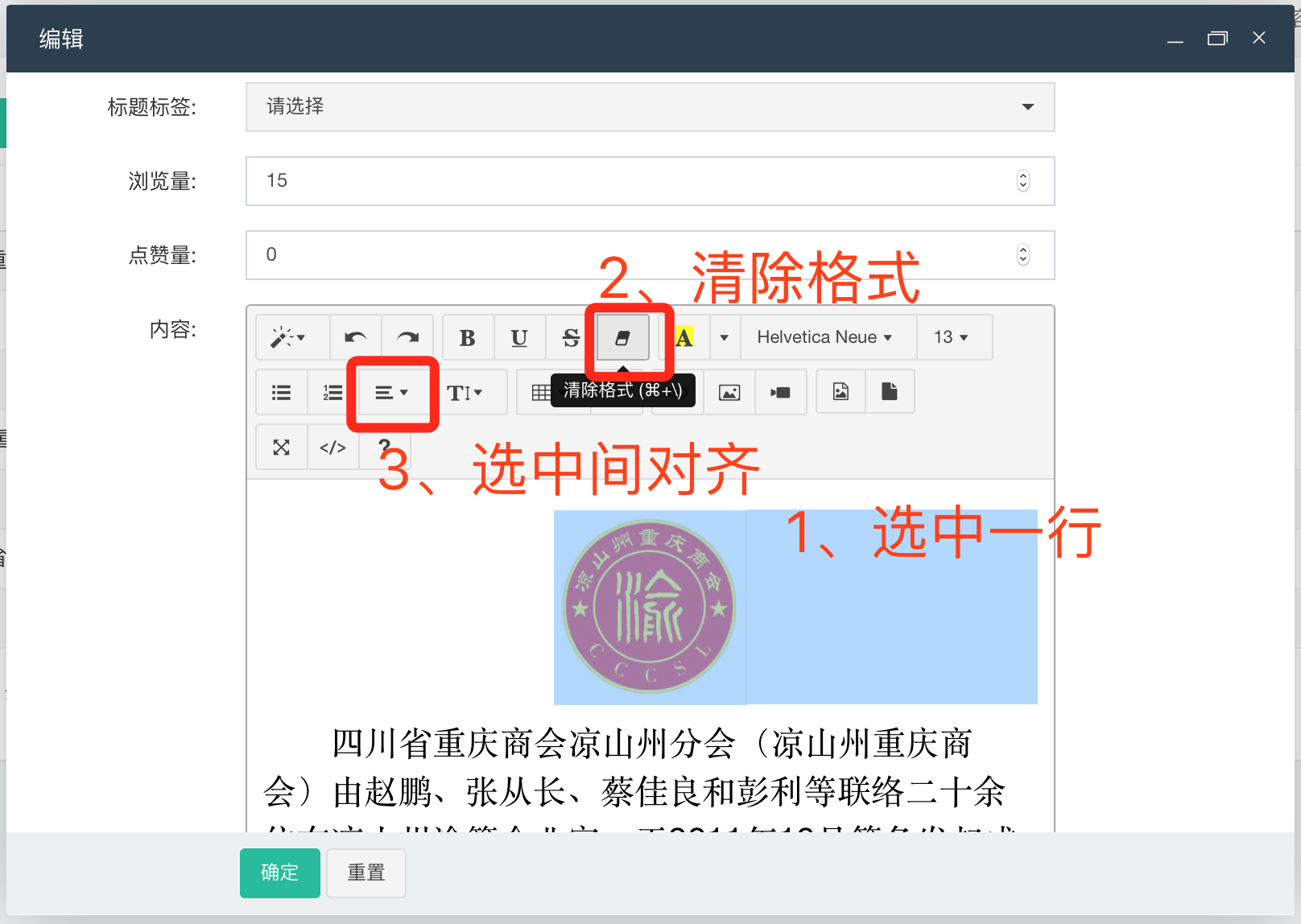Screen dimensions: 1301x924
Task: Insert an unordered bullet list
Action: 281,393
